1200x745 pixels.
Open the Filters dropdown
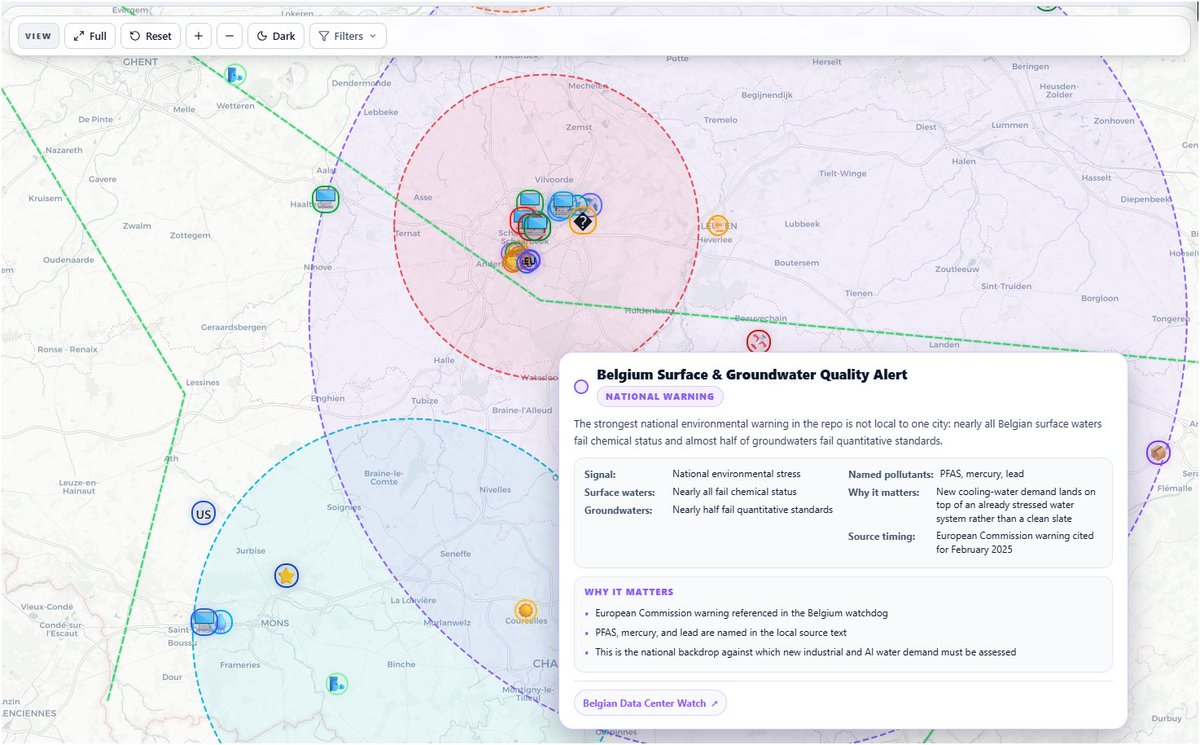click(x=347, y=36)
